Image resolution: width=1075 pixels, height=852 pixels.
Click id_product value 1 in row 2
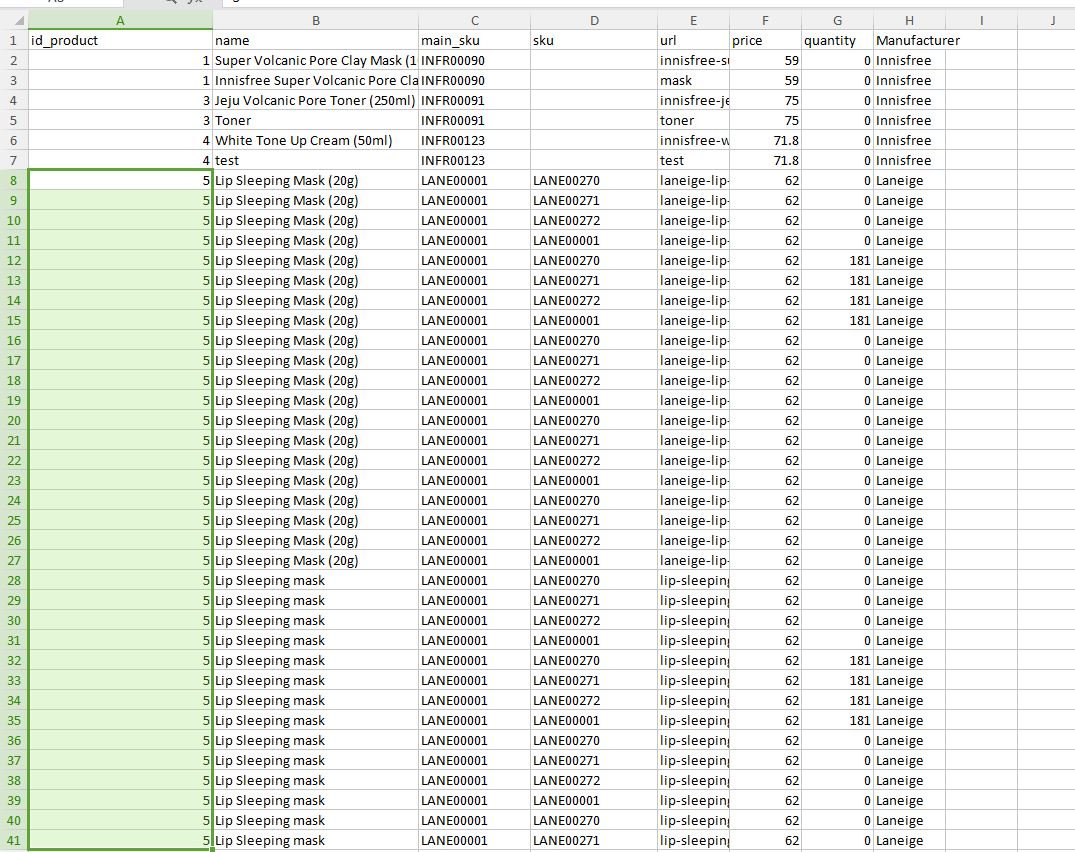coord(120,60)
